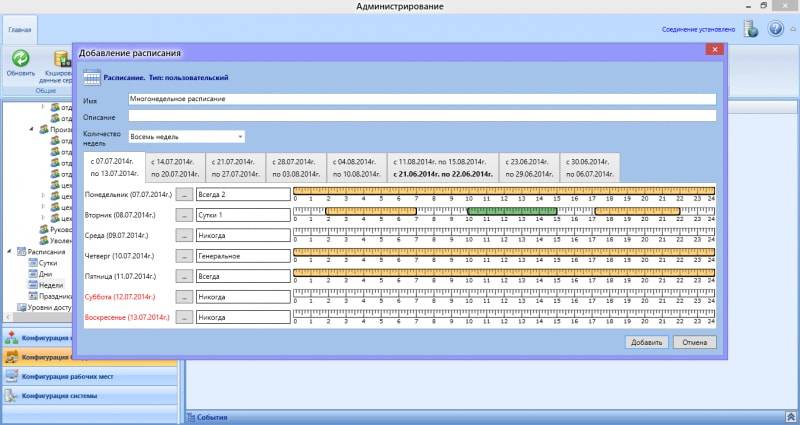Select the Недели item in tree
The height and width of the screenshot is (425, 800).
(51, 284)
